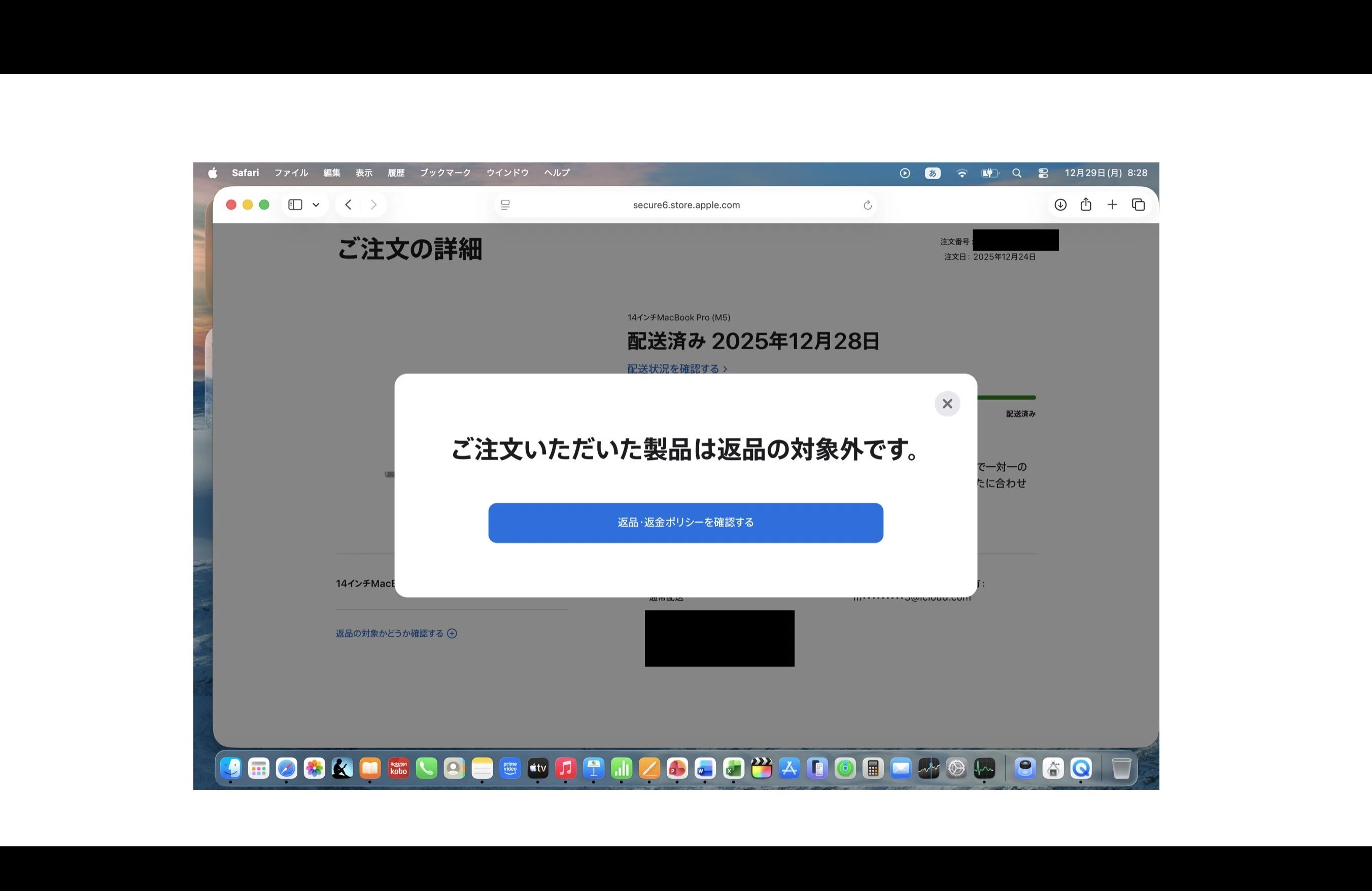
Task: Open Photos from the Dock
Action: (x=314, y=768)
